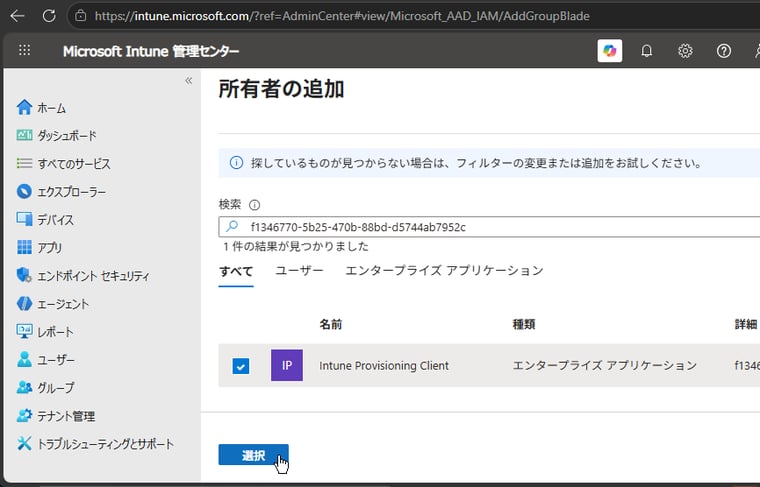
Task: Click the info icon in filter notice
Action: point(236,163)
